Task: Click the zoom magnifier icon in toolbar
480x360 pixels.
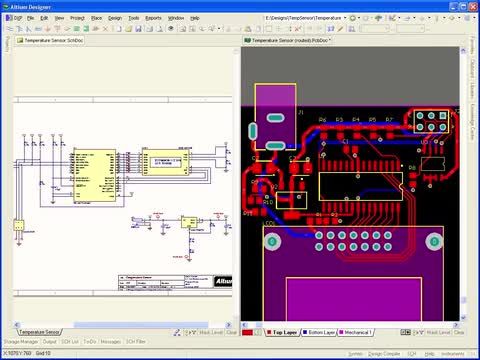Action: 202,29
